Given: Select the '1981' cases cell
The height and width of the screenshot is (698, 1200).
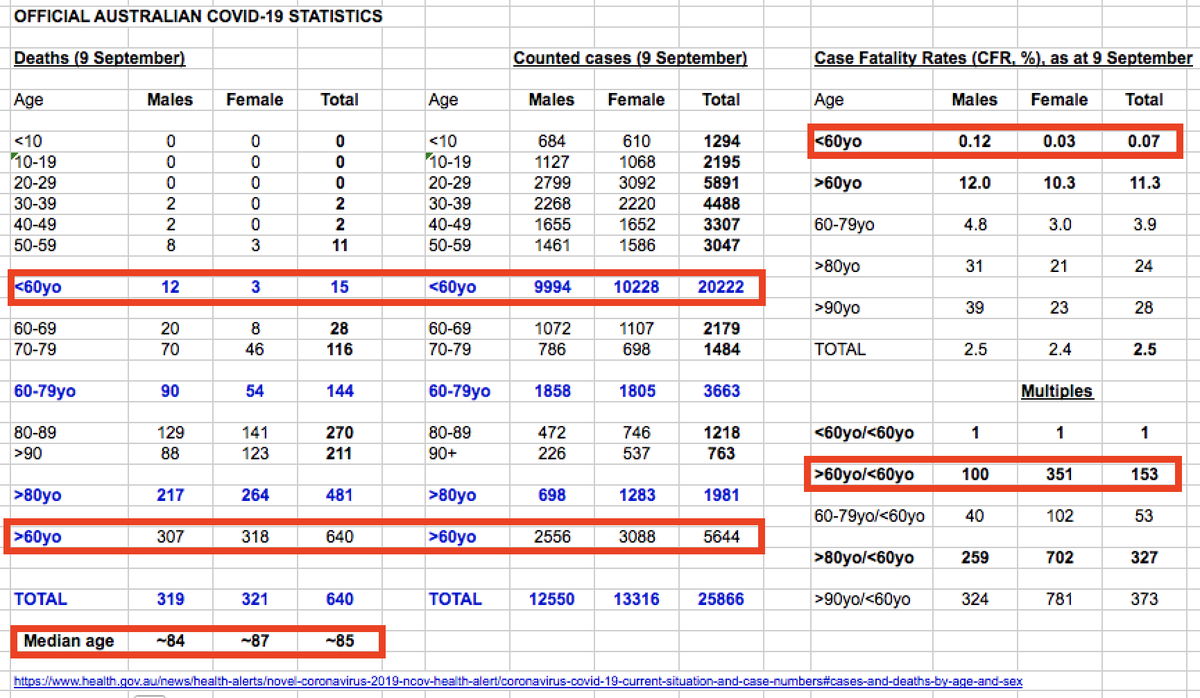Looking at the screenshot, I should click(x=720, y=495).
